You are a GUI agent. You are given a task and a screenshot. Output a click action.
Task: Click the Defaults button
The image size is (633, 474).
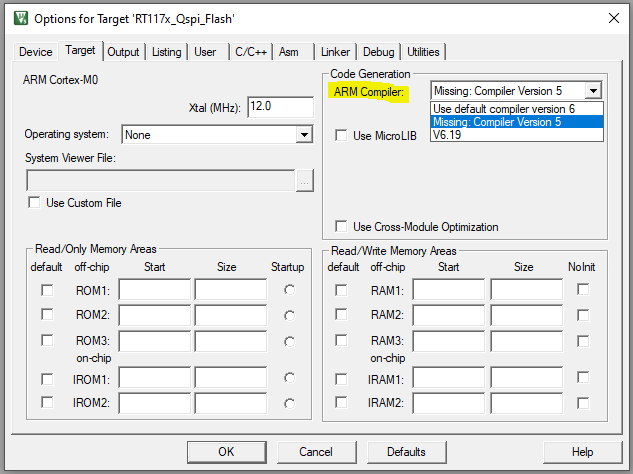click(x=407, y=452)
